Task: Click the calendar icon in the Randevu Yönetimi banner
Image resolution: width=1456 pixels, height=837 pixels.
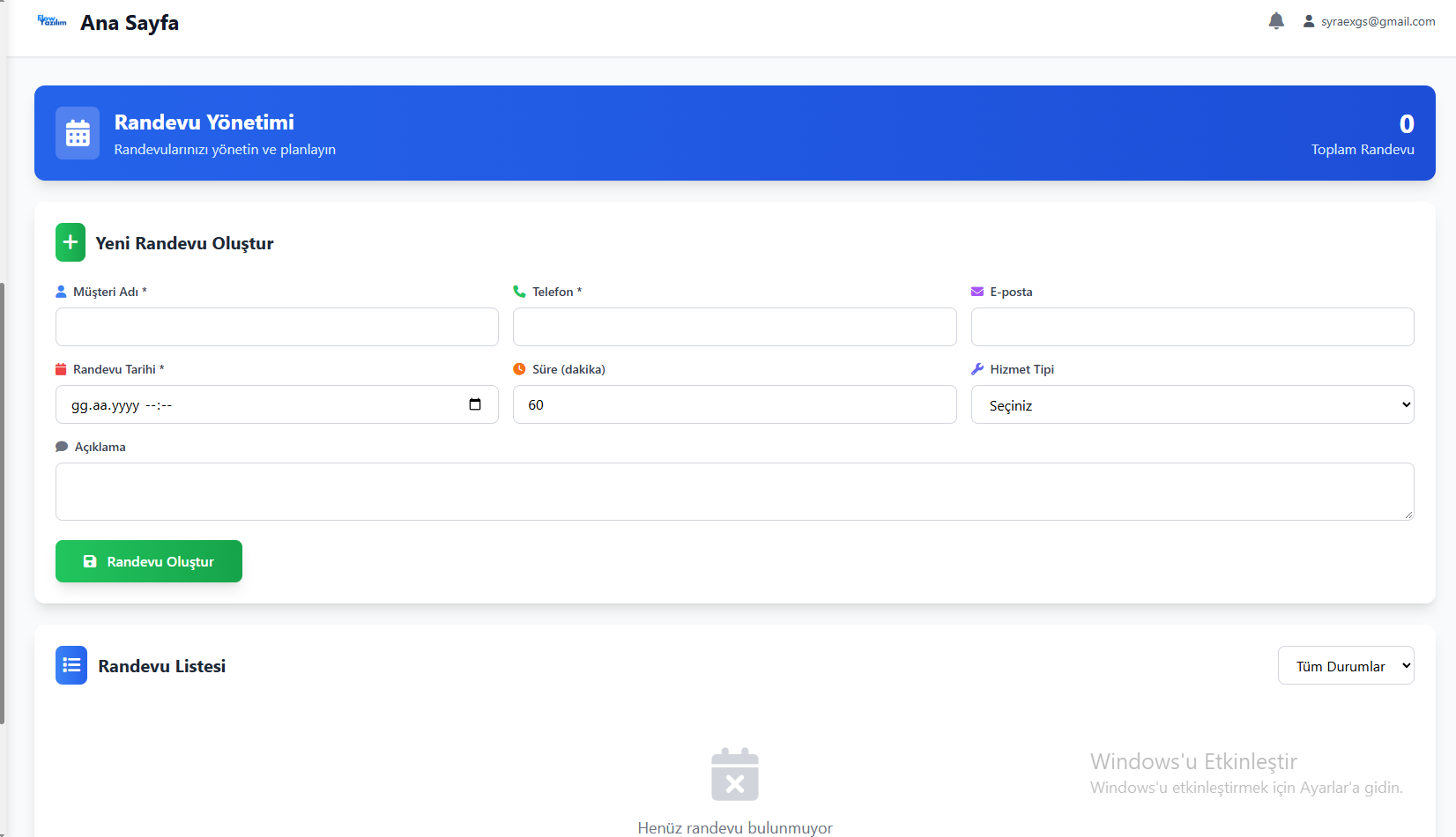Action: click(78, 133)
